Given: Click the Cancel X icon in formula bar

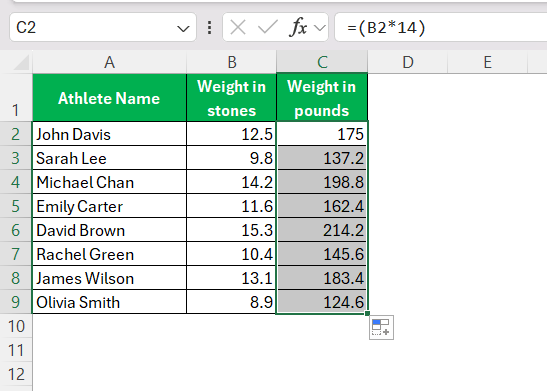Looking at the screenshot, I should 238,27.
